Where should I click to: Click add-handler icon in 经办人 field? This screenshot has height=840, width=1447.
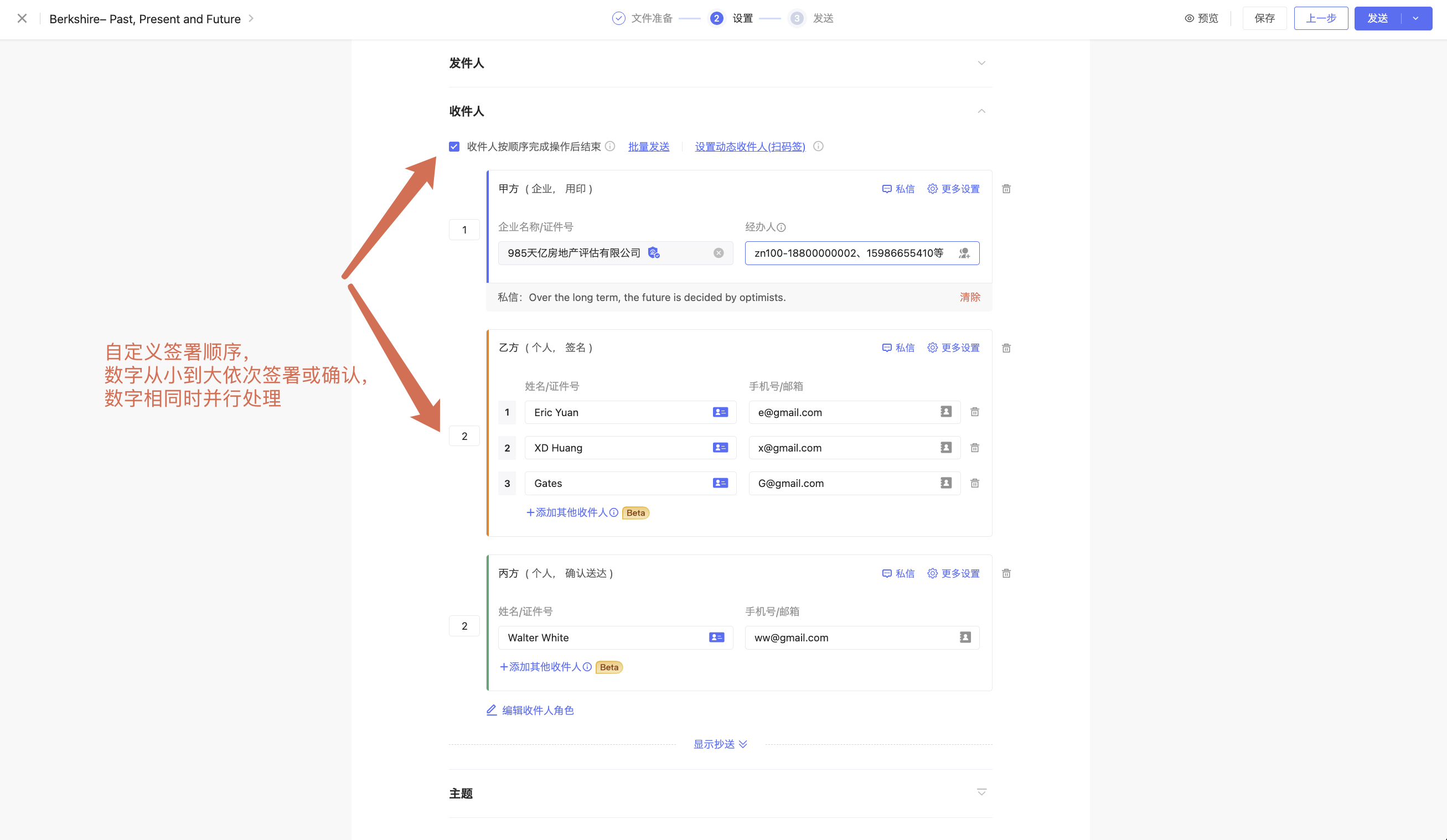[964, 253]
